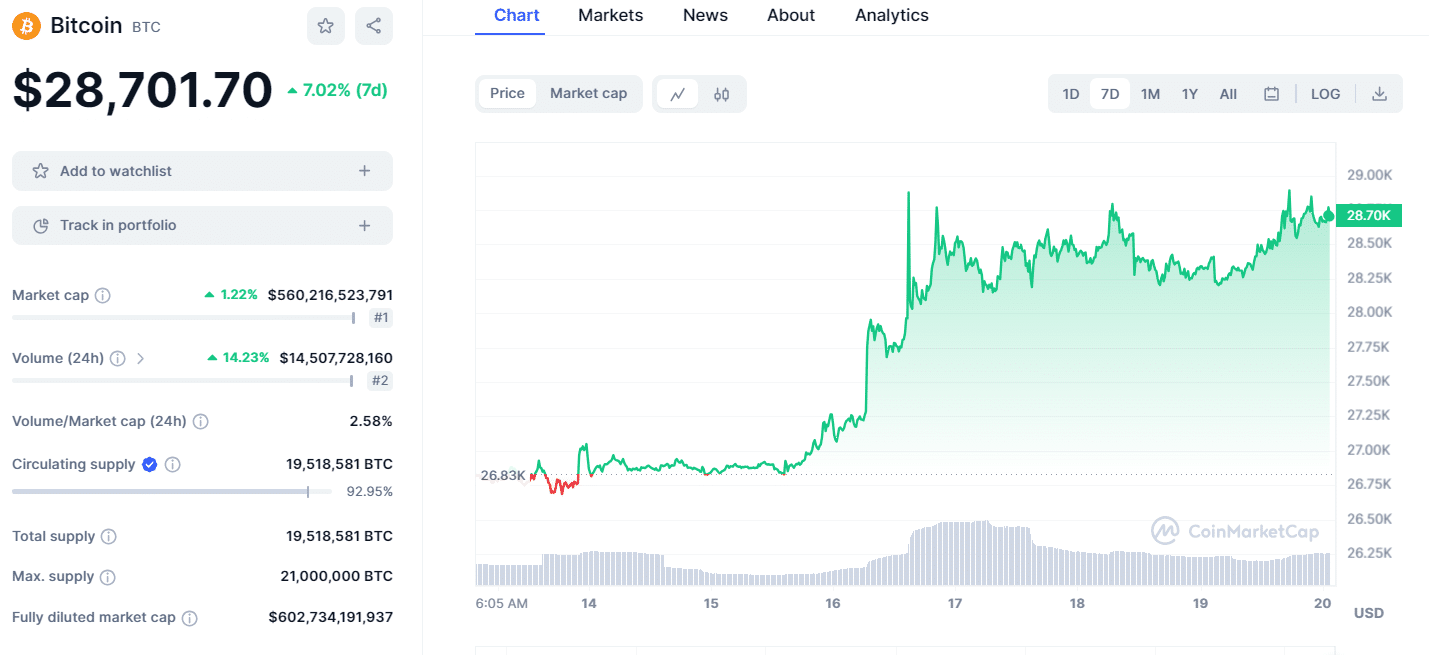Click the 6:05 AM time axis label

[x=502, y=603]
